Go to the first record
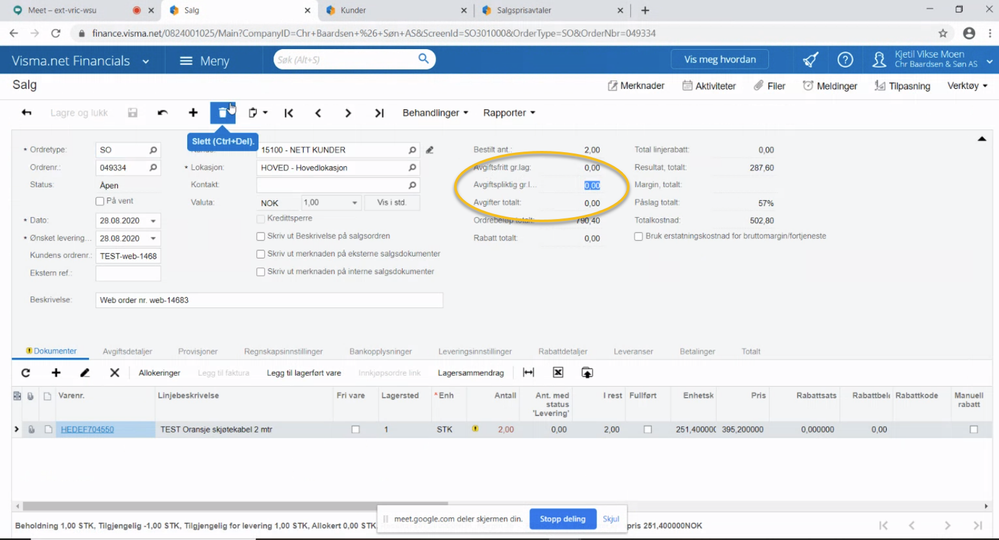Viewport: 999px width, 540px height. (x=288, y=113)
